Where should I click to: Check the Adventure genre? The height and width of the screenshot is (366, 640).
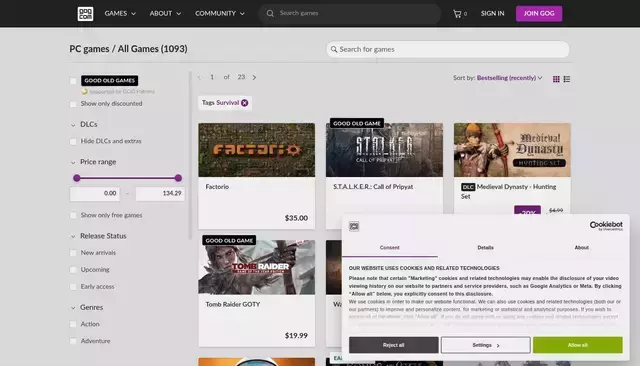tap(73, 341)
